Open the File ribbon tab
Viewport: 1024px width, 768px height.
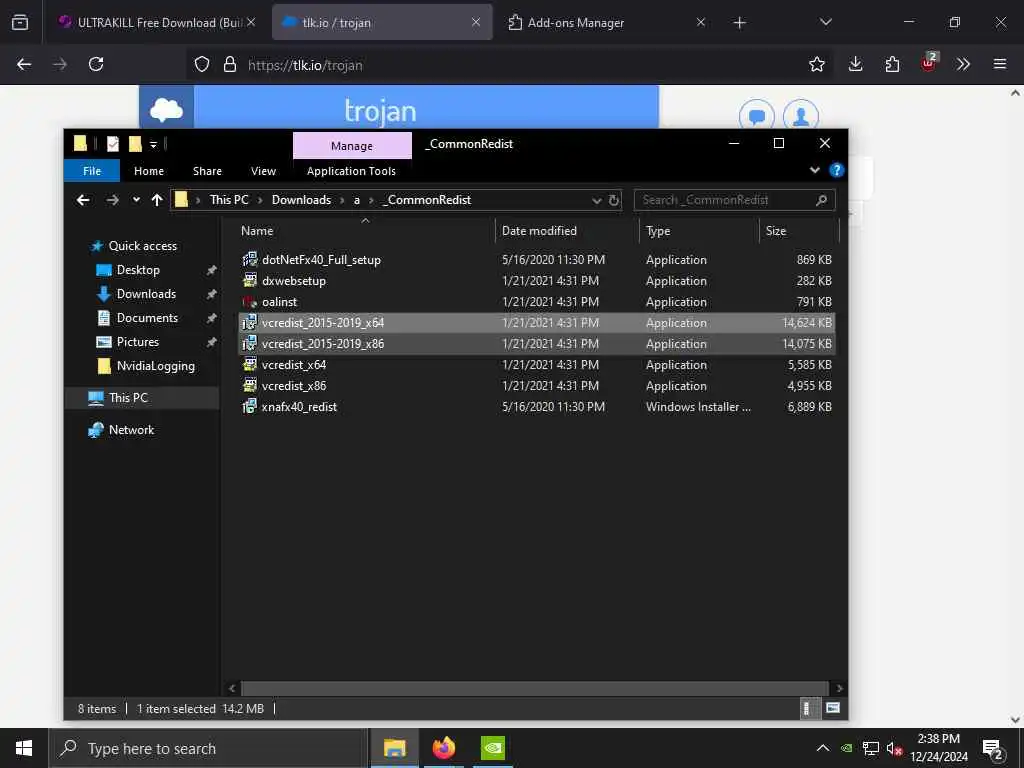pos(92,170)
